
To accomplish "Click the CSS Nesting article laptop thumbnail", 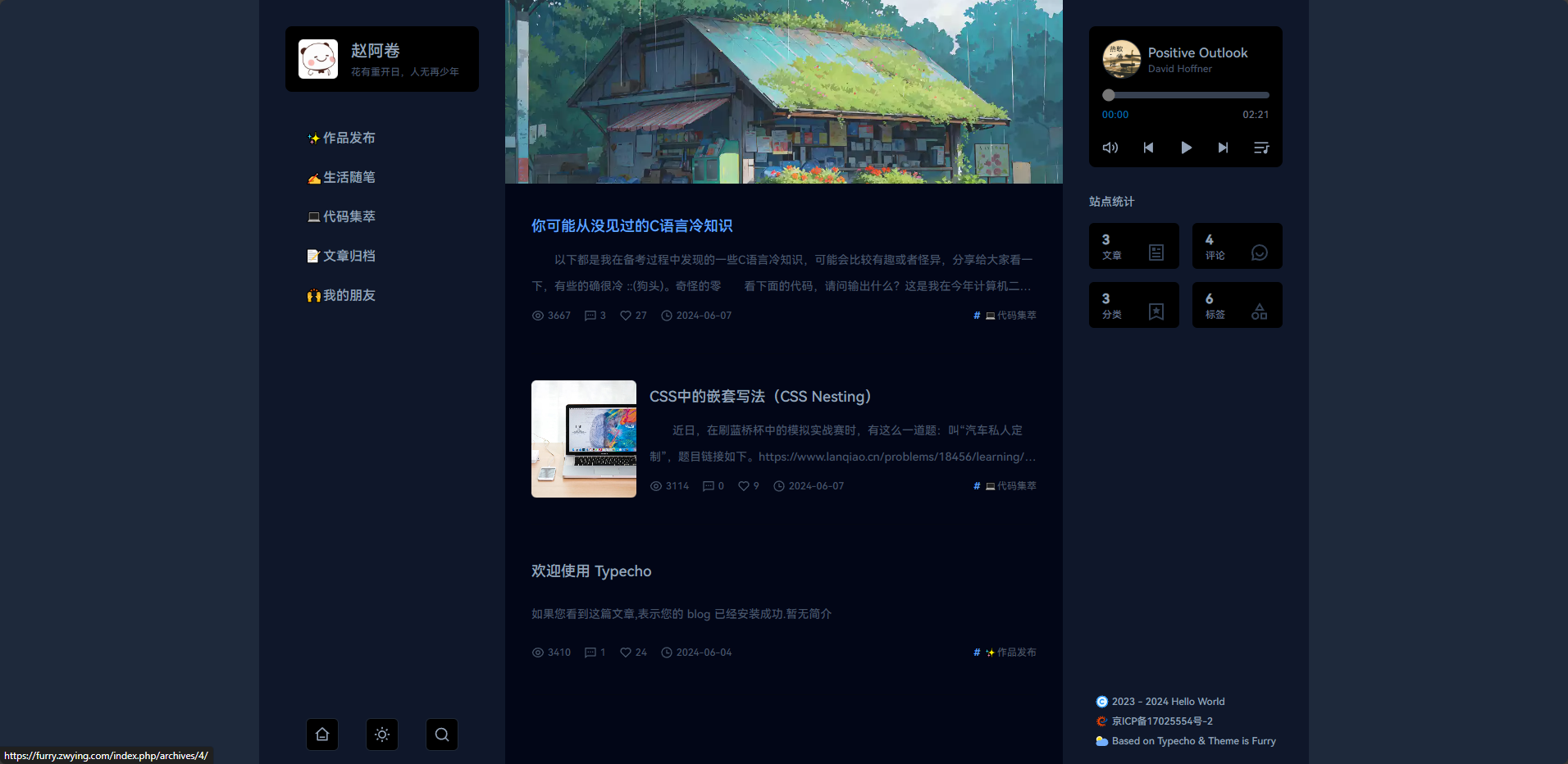I will coord(584,439).
